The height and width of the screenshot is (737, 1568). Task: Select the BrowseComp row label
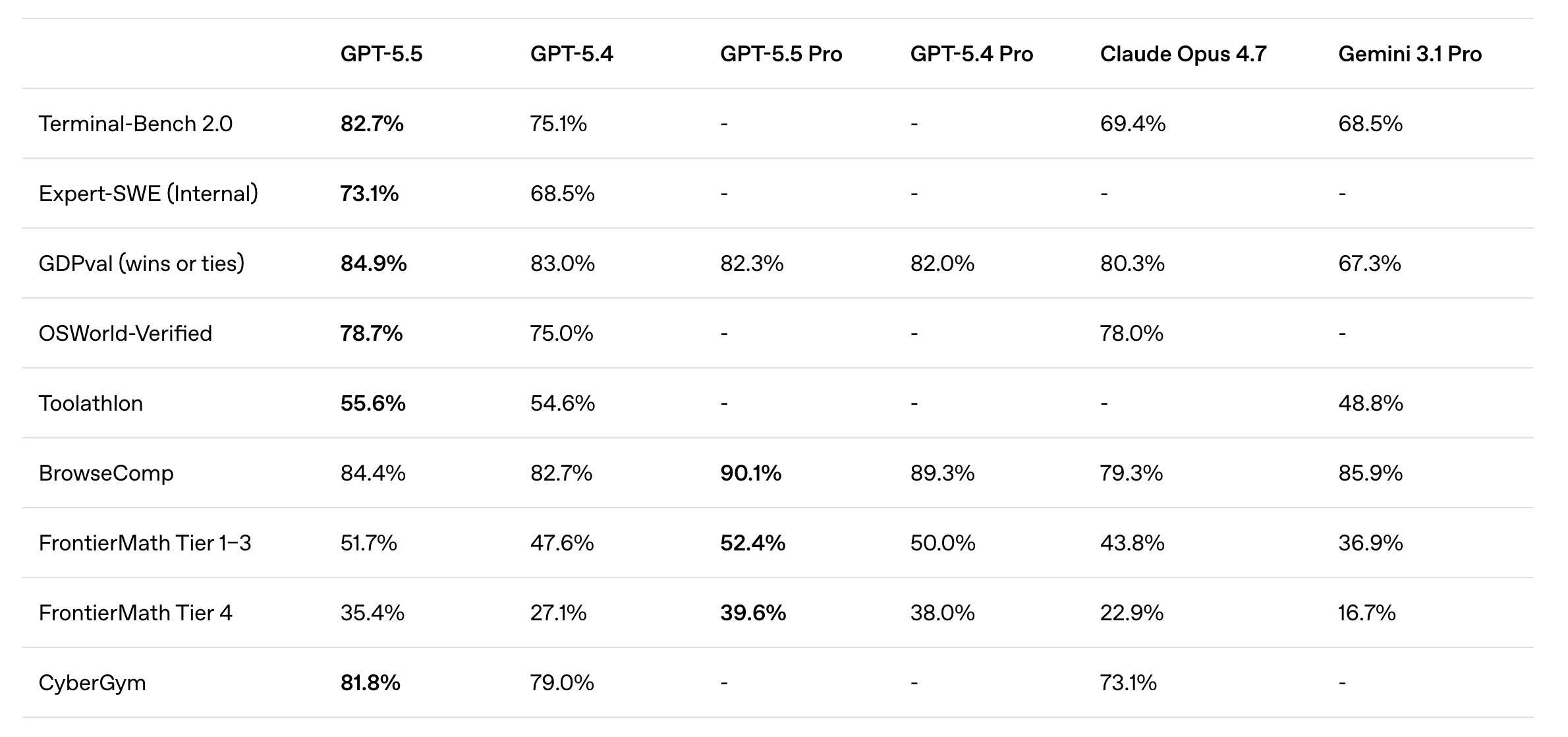click(x=106, y=473)
